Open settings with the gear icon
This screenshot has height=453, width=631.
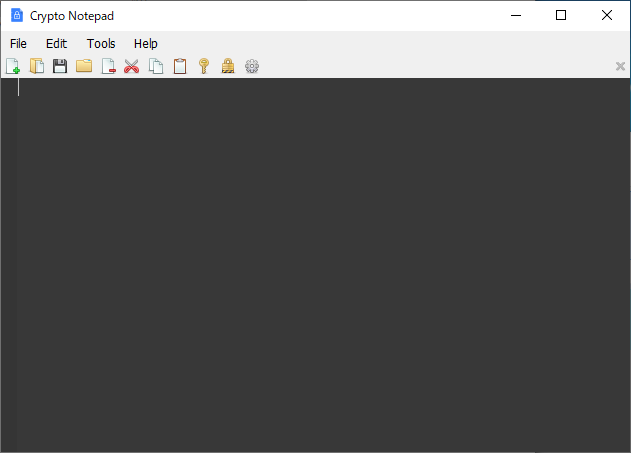[252, 66]
